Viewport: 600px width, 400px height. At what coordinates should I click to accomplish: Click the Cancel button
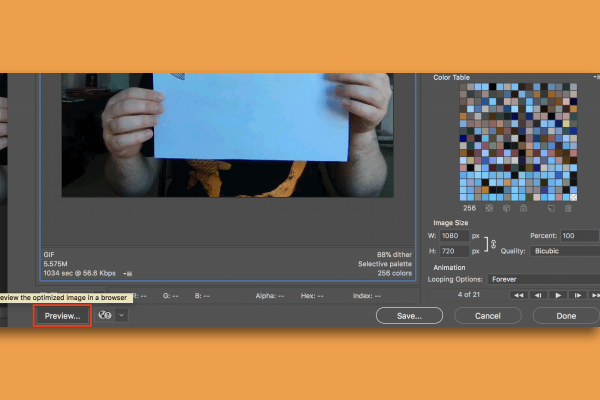click(488, 316)
